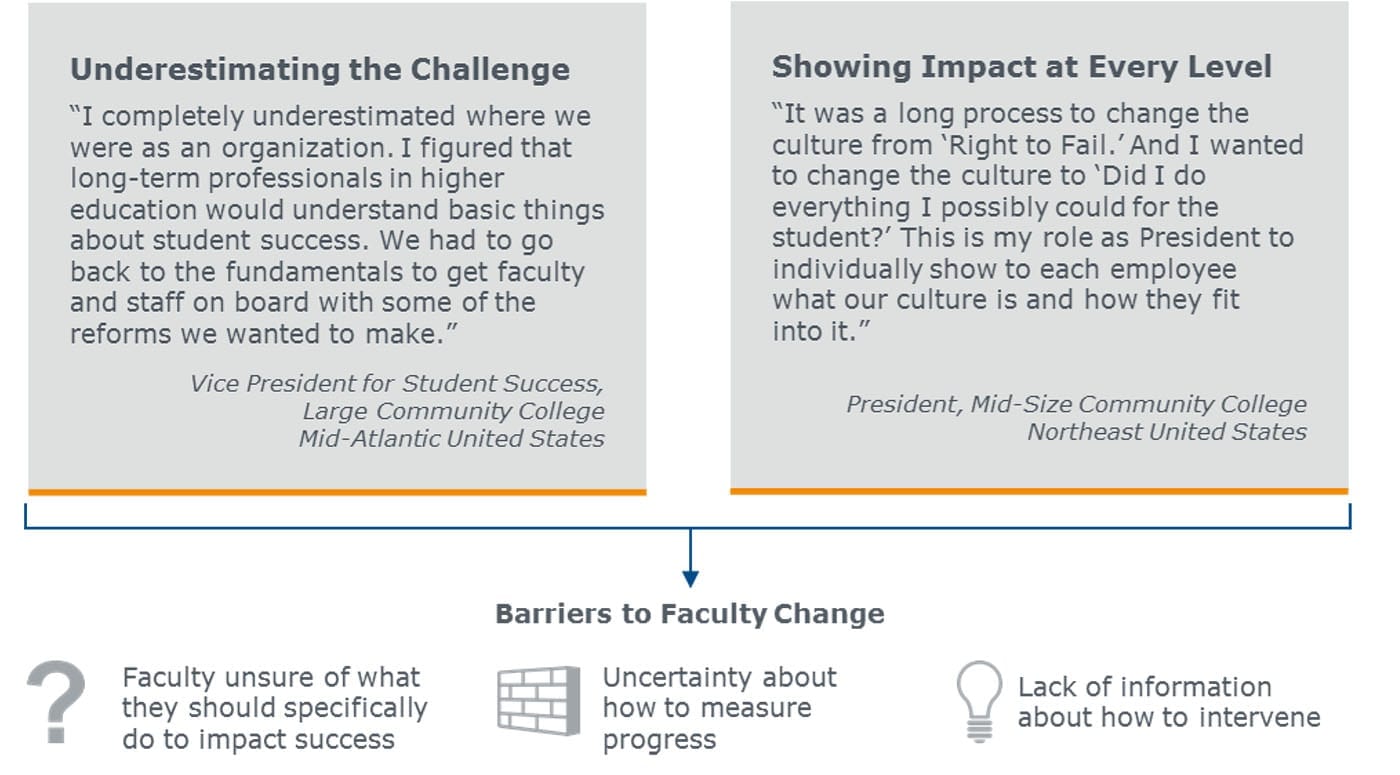Click the orange bar under left quote box
Image resolution: width=1400 pixels, height=775 pixels.
coord(337,492)
